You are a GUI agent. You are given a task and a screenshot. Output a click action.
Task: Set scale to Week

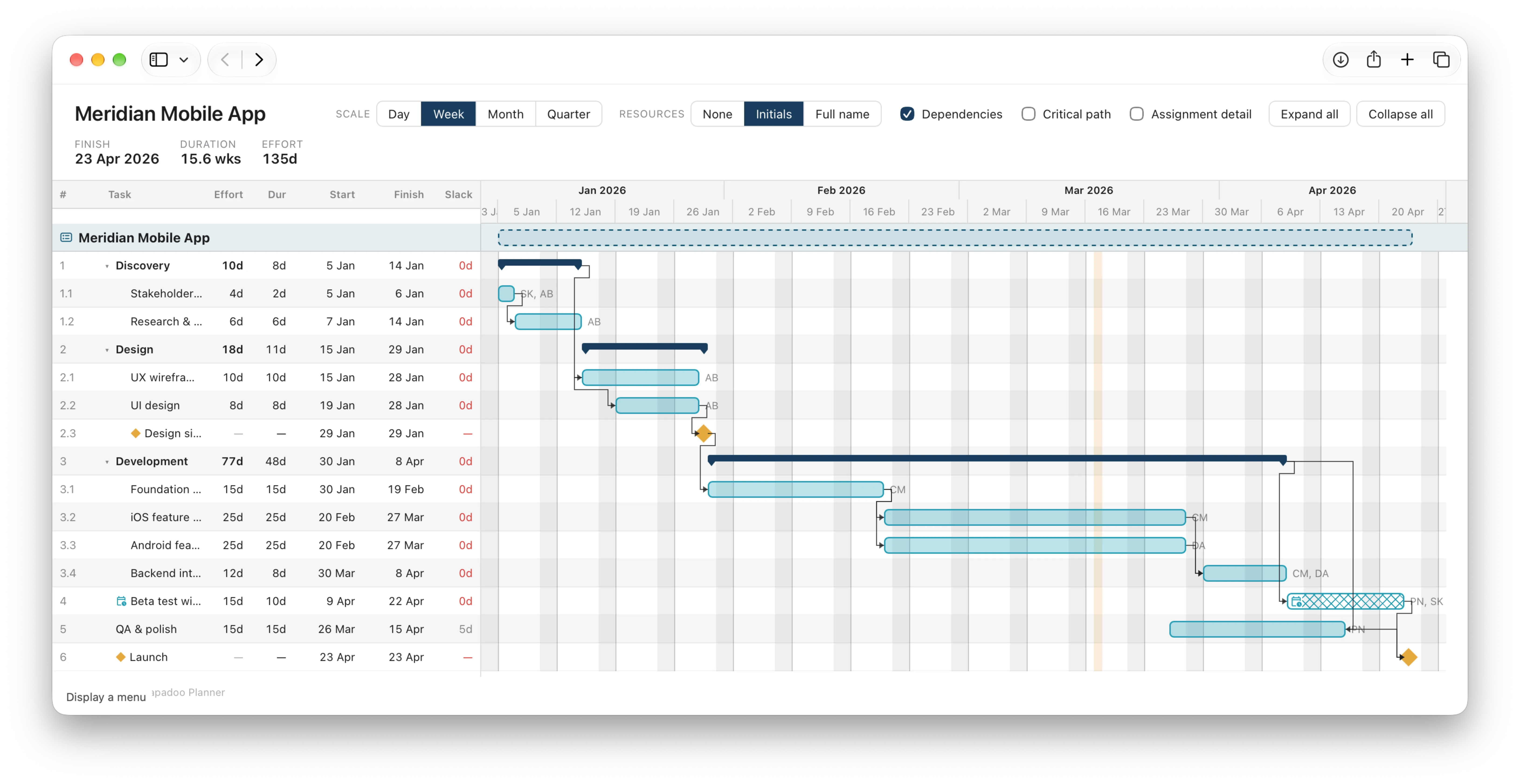[x=449, y=114]
